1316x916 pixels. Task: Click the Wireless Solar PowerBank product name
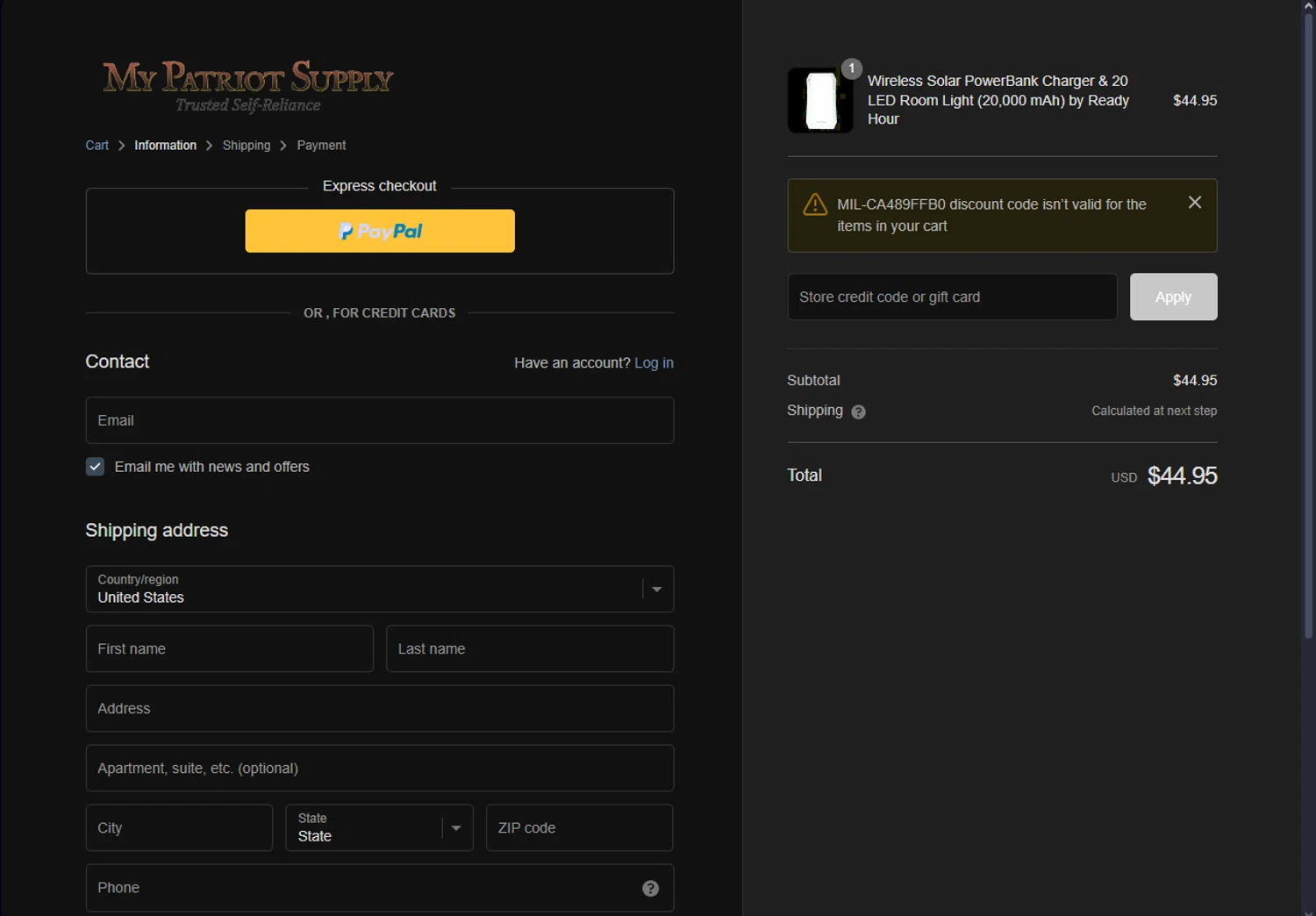point(998,100)
